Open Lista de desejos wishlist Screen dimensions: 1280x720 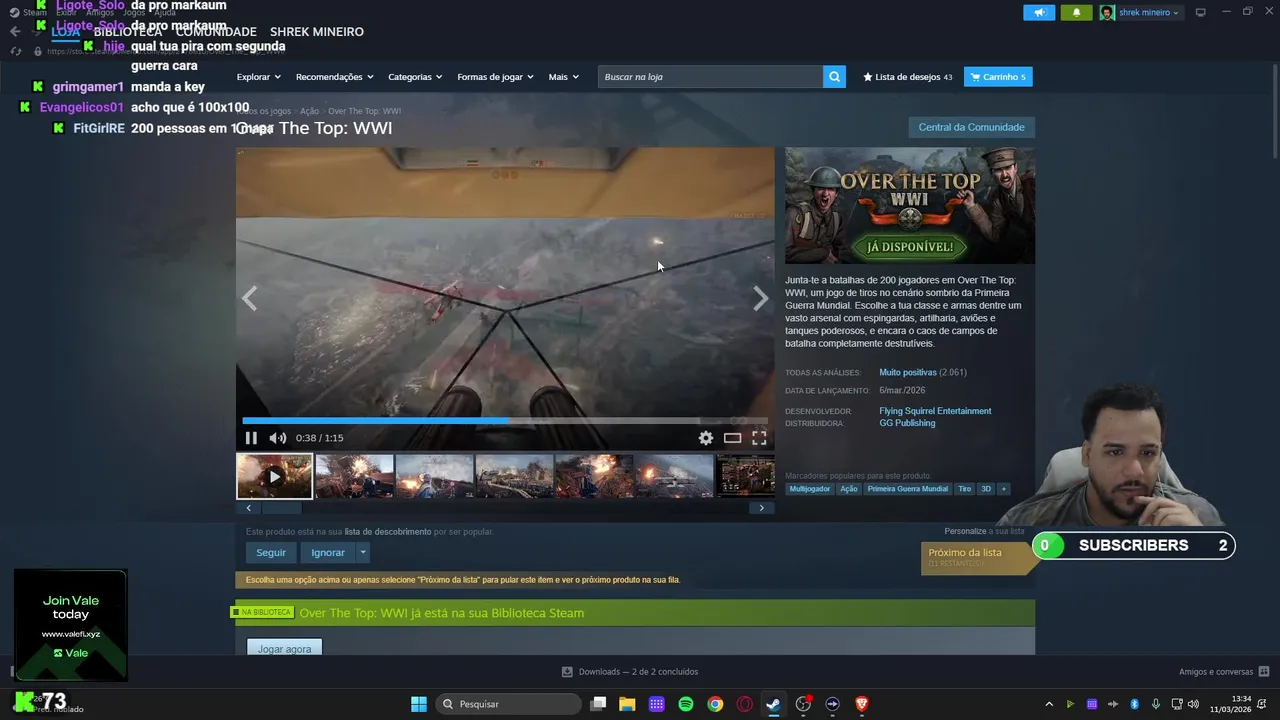click(x=908, y=77)
